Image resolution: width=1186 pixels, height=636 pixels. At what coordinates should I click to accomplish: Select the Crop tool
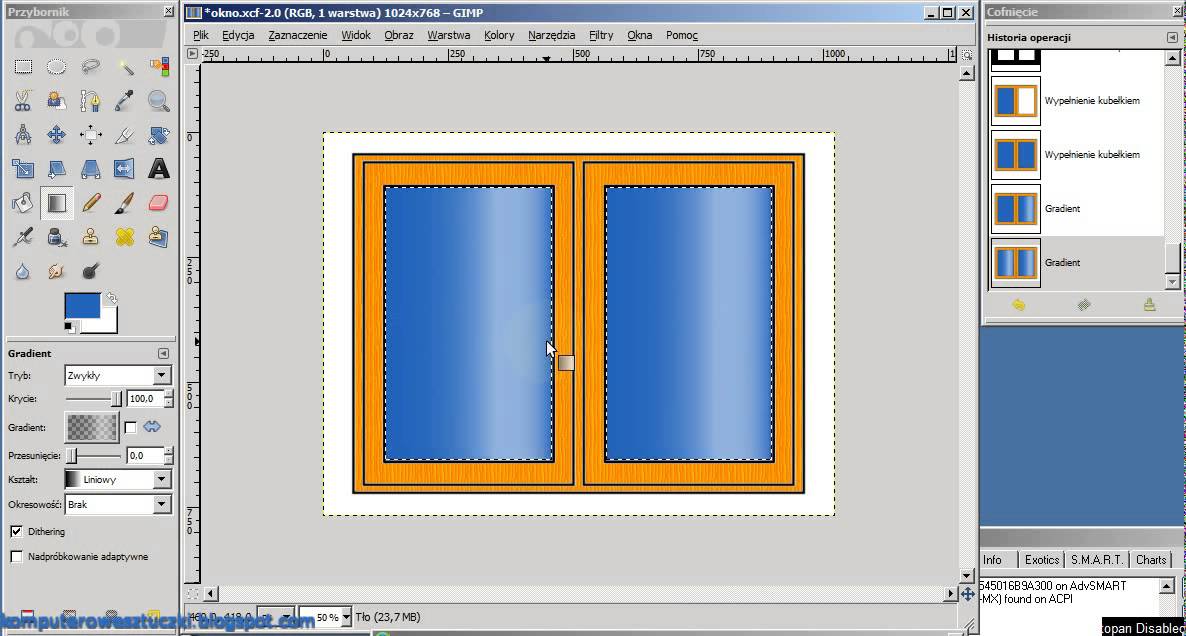125,135
